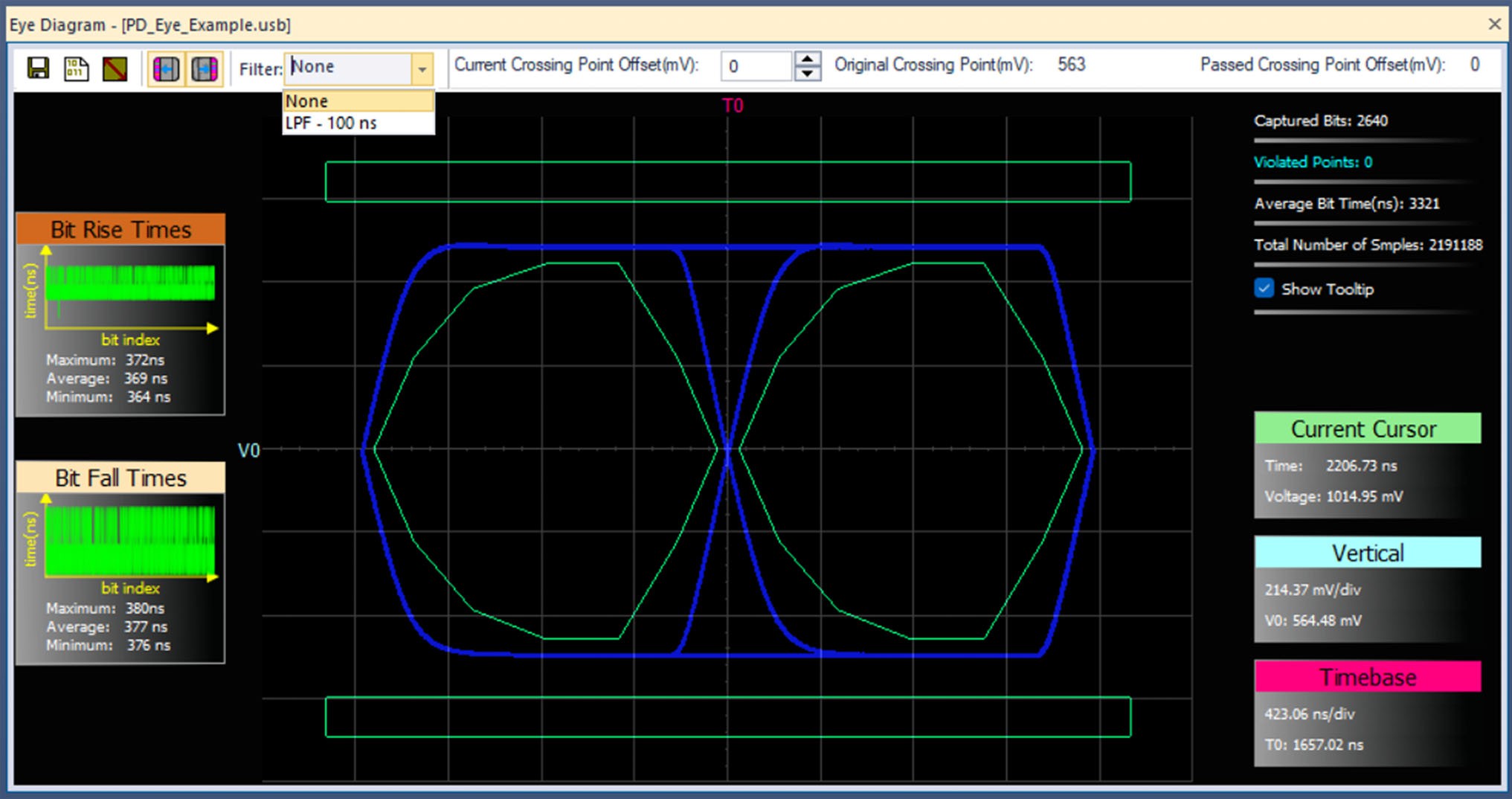Close the Eye Diagram window
Image resolution: width=1512 pixels, height=799 pixels.
(x=1494, y=25)
